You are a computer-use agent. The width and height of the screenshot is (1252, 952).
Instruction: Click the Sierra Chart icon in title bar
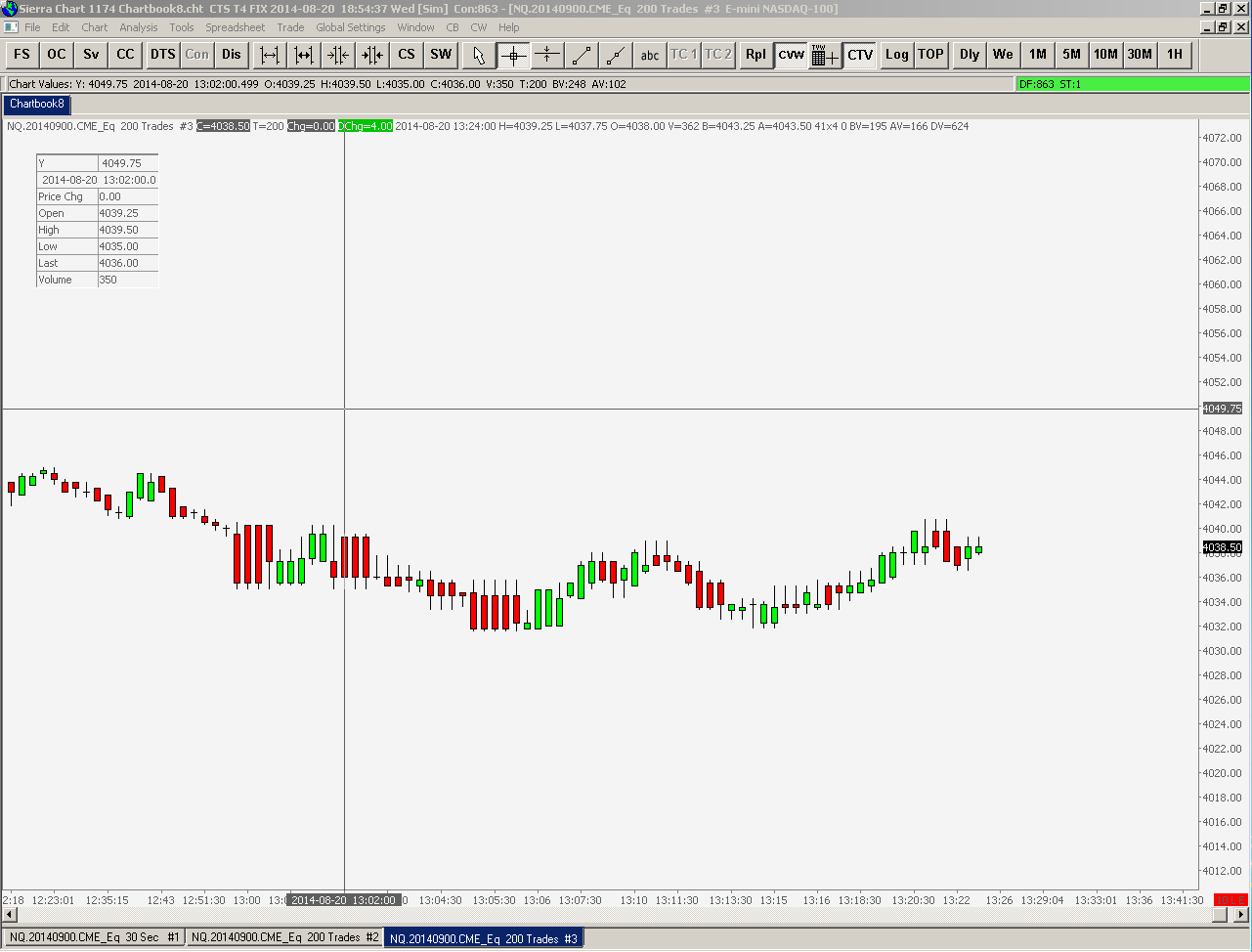click(x=9, y=9)
